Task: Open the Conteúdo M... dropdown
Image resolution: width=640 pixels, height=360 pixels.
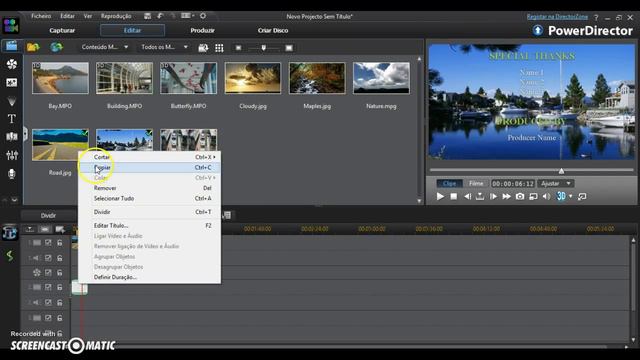Action: coord(105,47)
